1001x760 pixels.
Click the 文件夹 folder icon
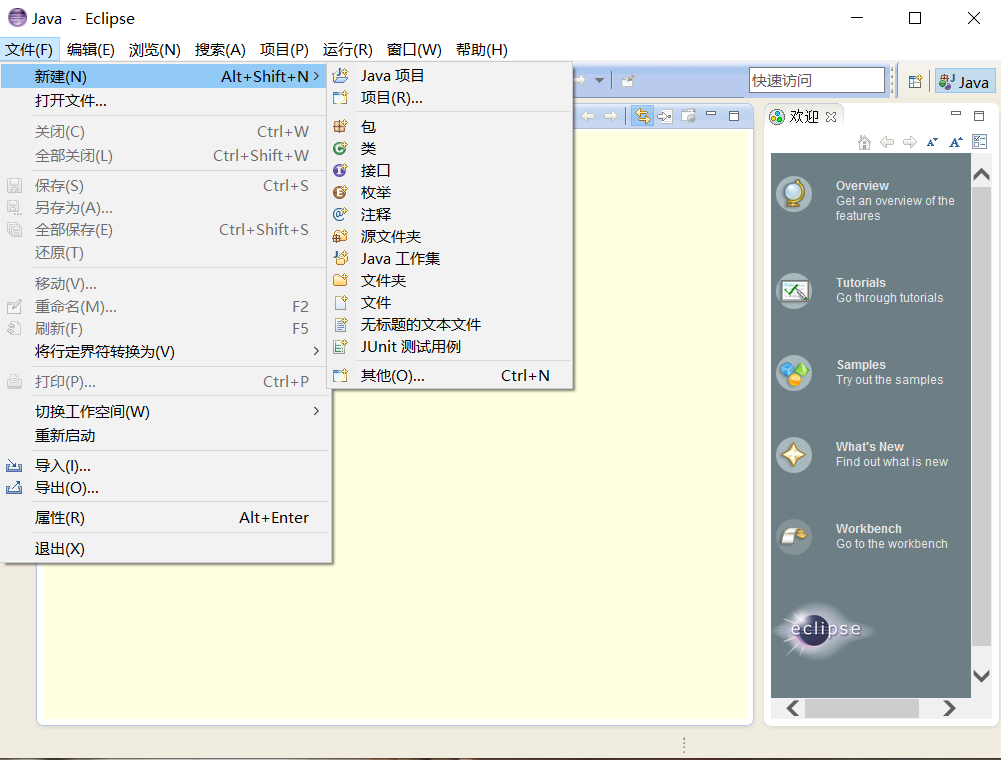pos(341,280)
